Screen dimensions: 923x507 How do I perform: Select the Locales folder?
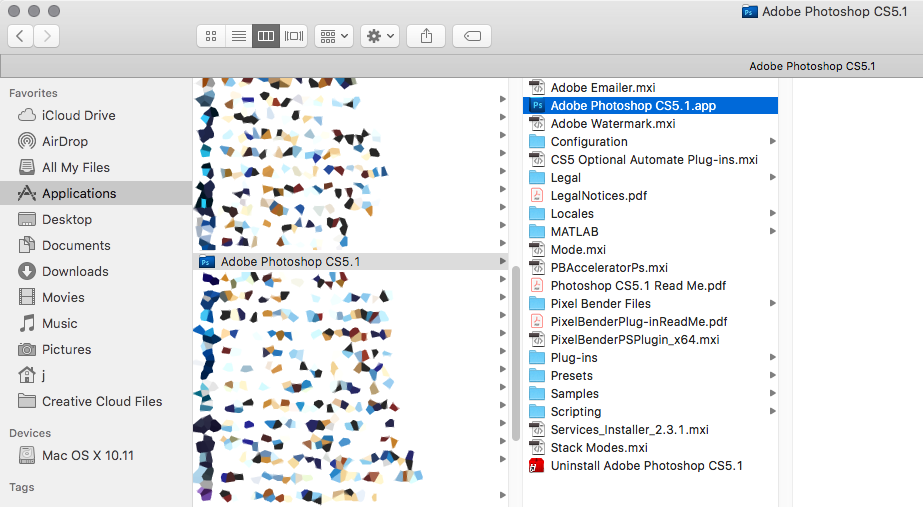coord(650,213)
